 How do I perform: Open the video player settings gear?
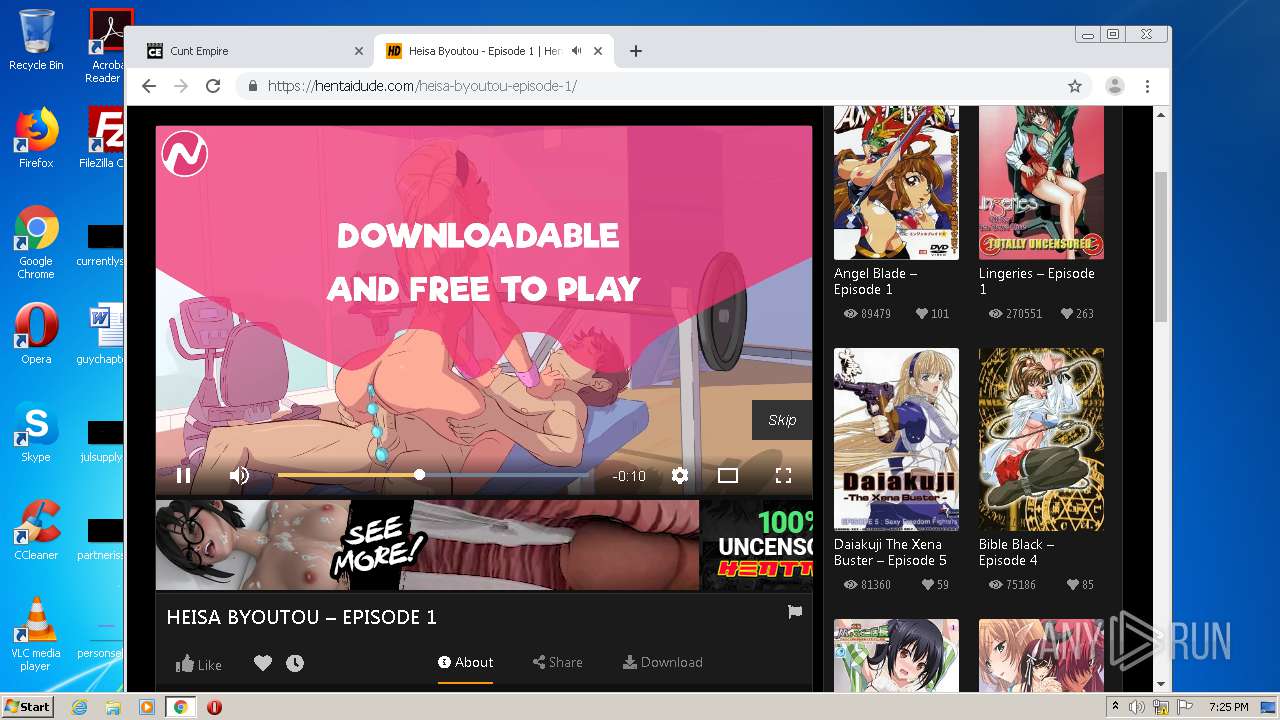click(x=680, y=476)
